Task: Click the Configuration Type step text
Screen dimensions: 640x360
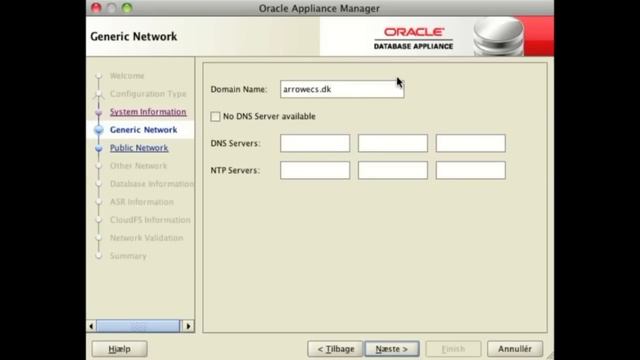Action: pyautogui.click(x=148, y=94)
